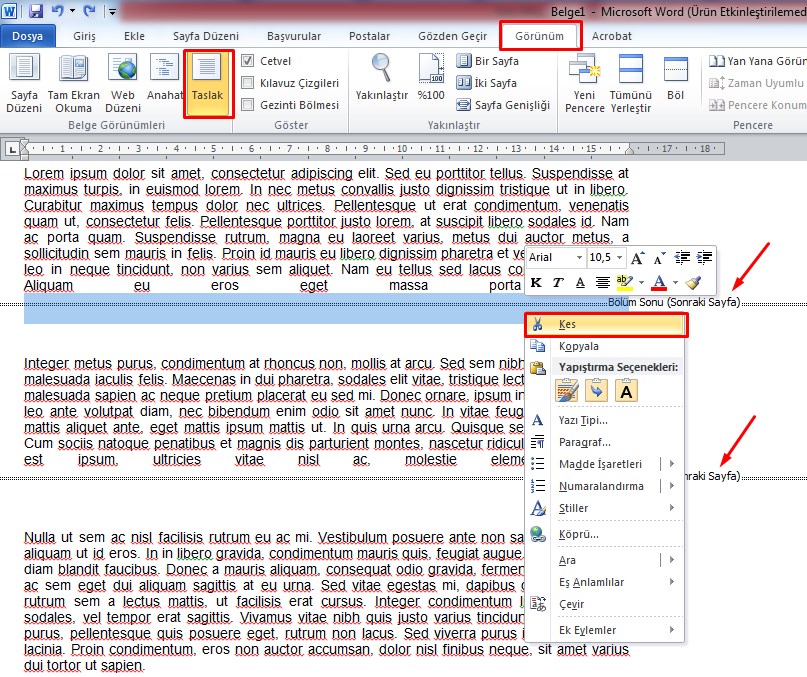Open Arial font name dropdown
The image size is (807, 677).
tap(578, 257)
